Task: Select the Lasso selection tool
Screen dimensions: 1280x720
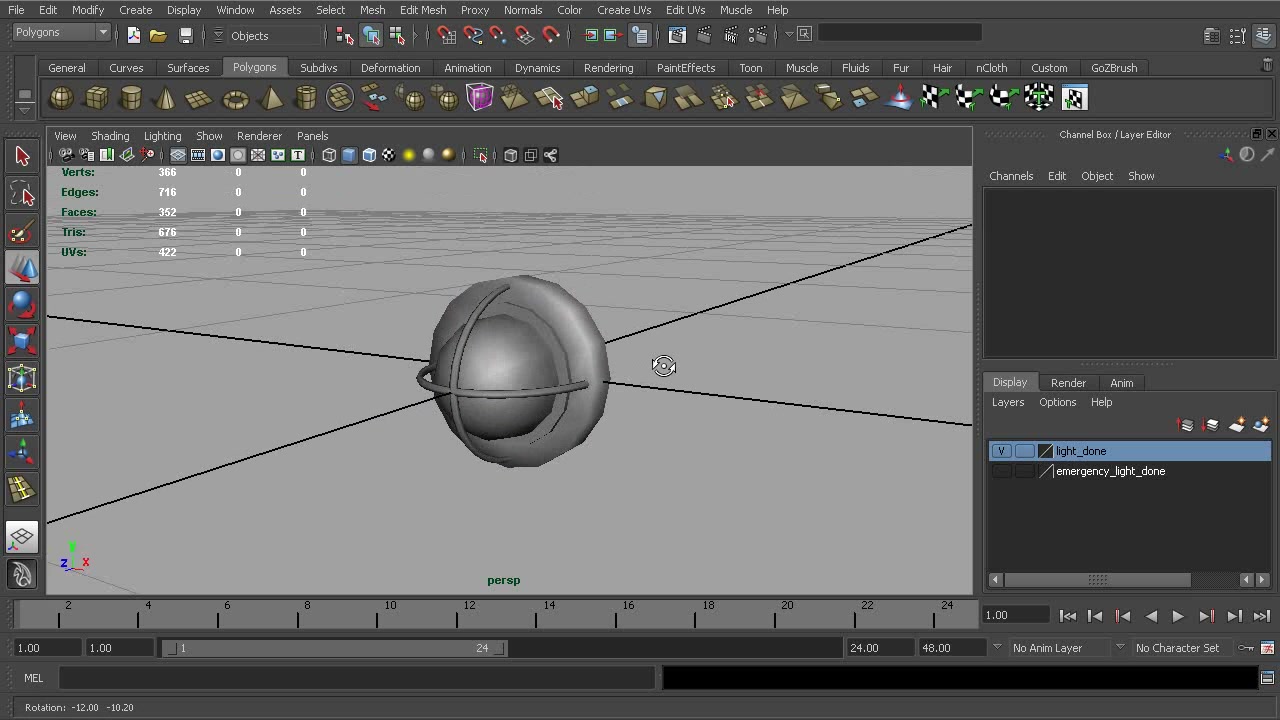Action: (22, 194)
